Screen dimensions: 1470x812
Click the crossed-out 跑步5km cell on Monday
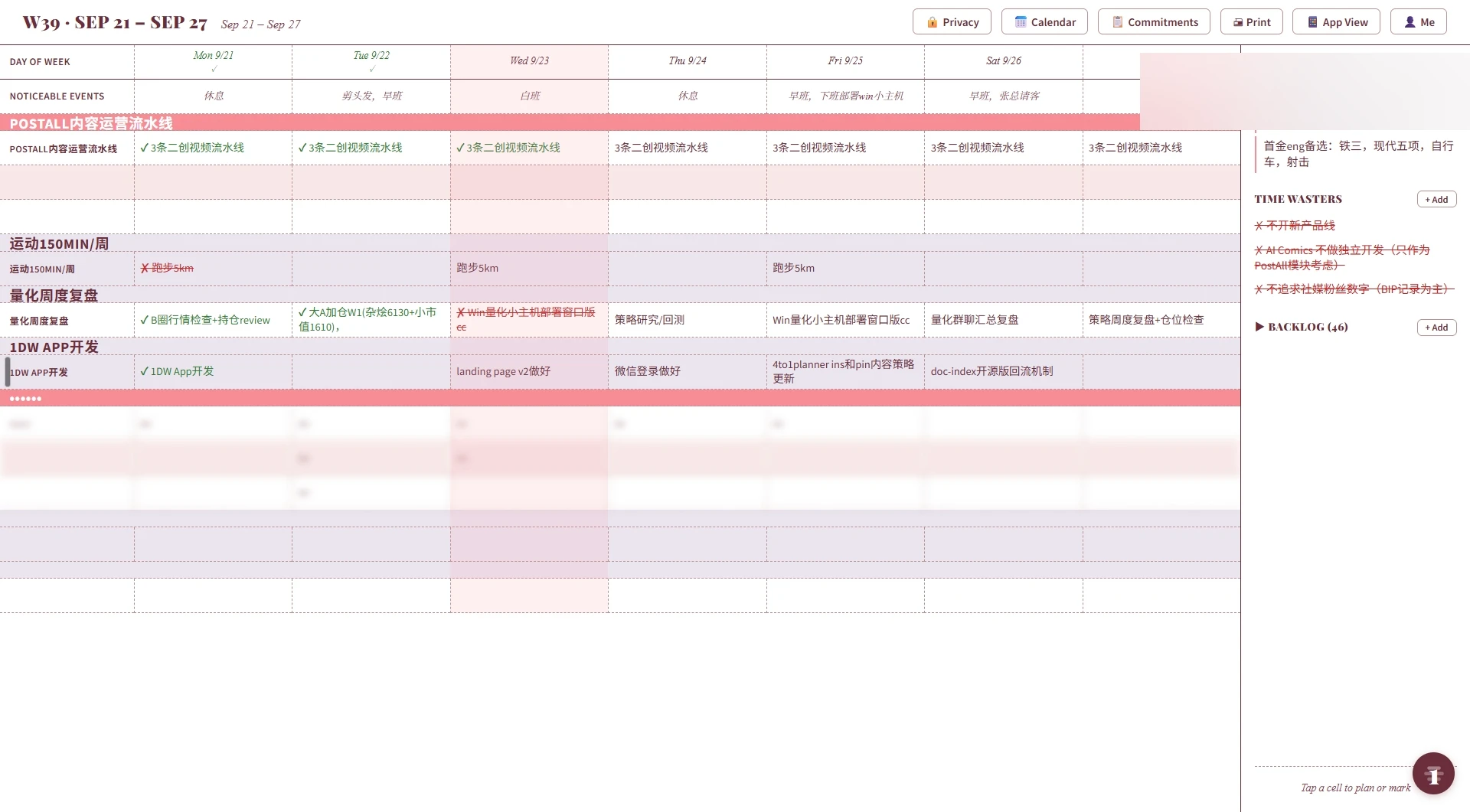[214, 268]
